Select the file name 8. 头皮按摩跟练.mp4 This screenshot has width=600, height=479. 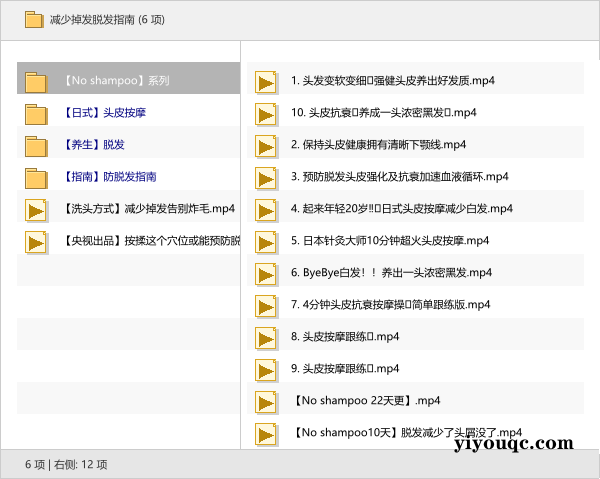pyautogui.click(x=345, y=337)
